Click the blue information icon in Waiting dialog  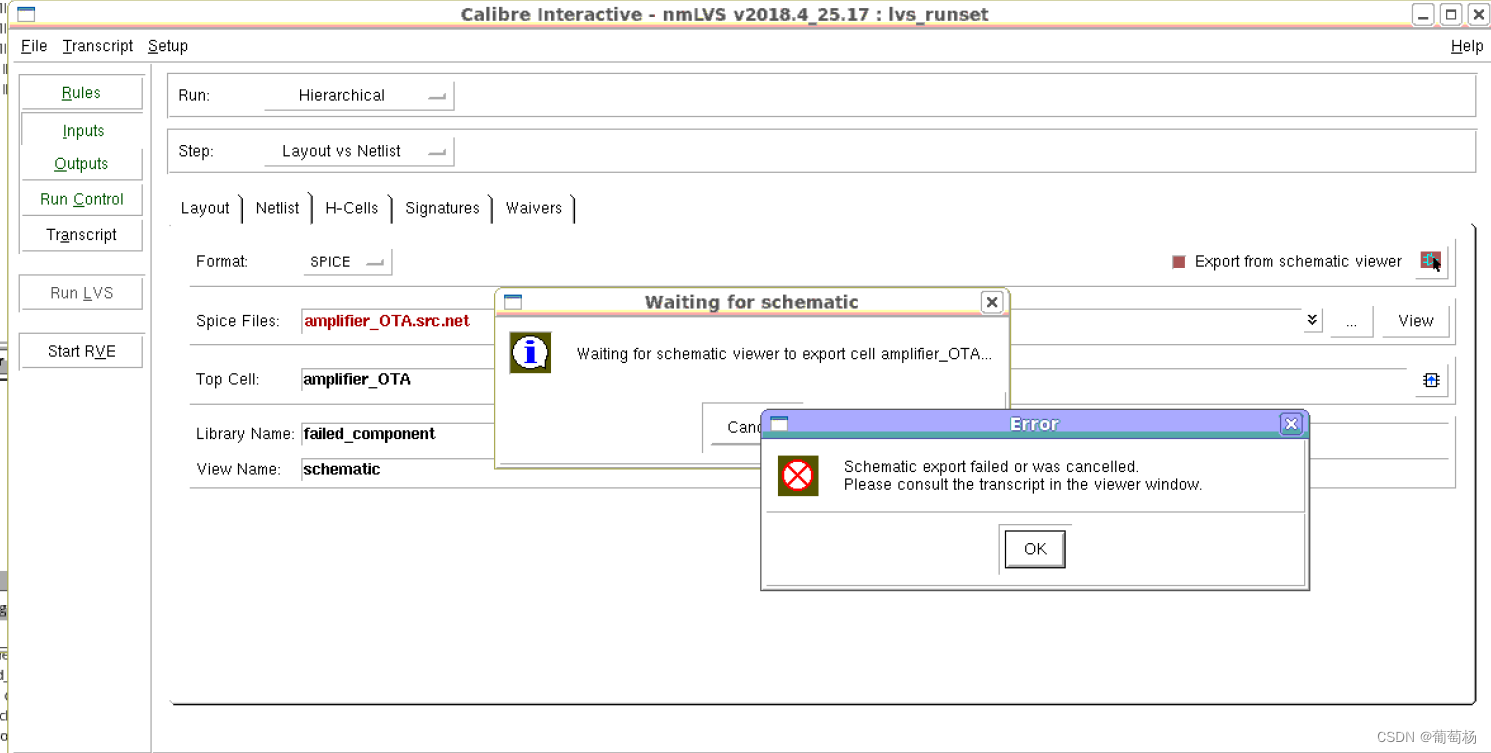pyautogui.click(x=530, y=352)
